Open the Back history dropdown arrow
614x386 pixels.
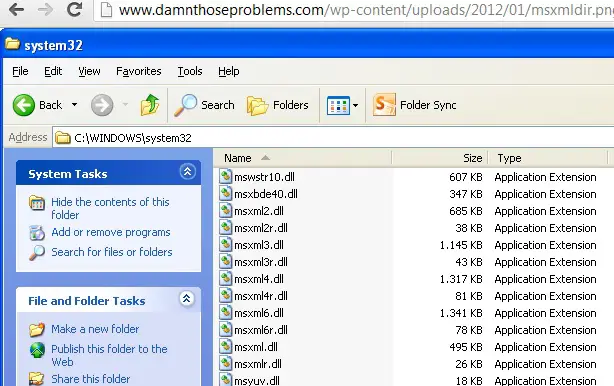[x=74, y=105]
